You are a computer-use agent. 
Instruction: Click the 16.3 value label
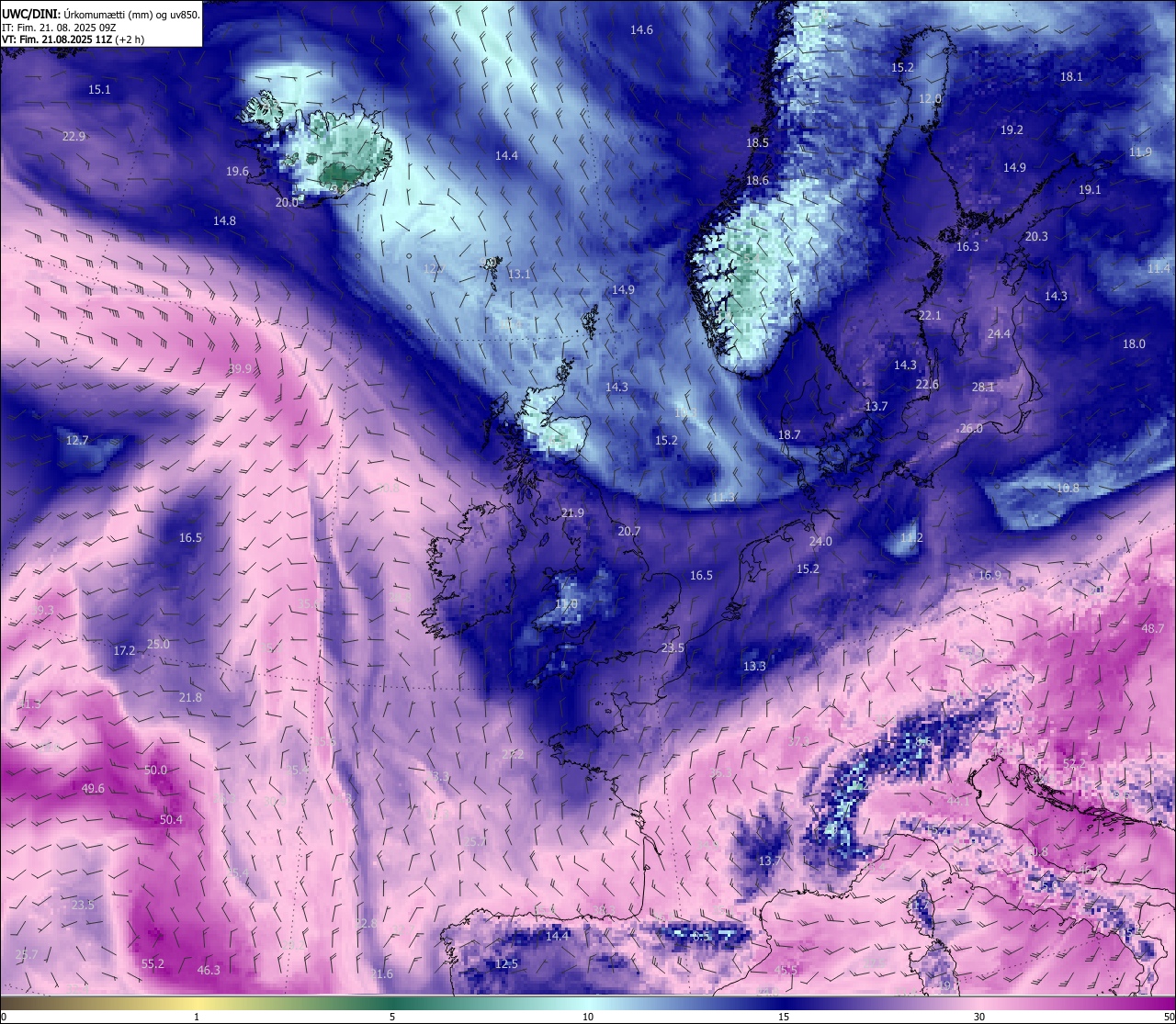pos(967,247)
